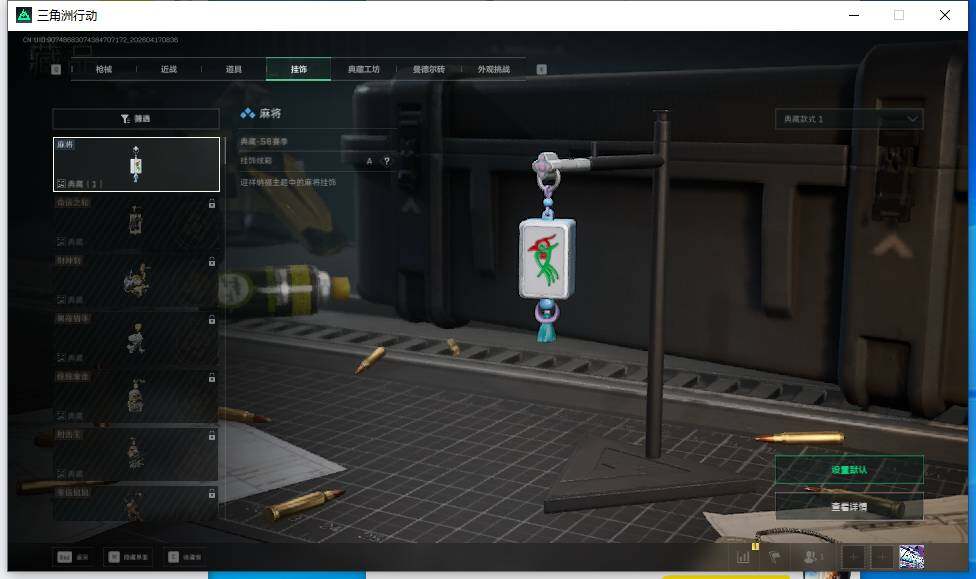Click the blue diamond rarity icon beside 麻将
Viewport: 976px width, 579px height.
pyautogui.click(x=247, y=113)
